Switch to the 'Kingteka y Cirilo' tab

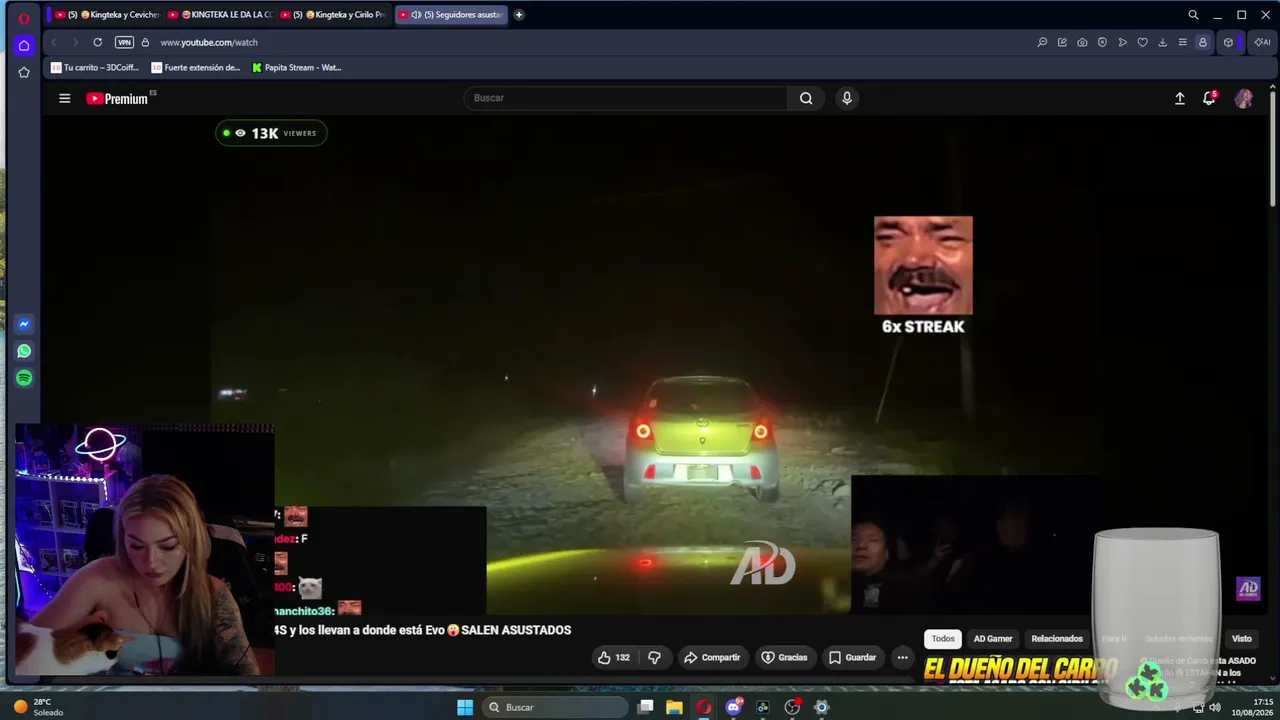(x=333, y=15)
